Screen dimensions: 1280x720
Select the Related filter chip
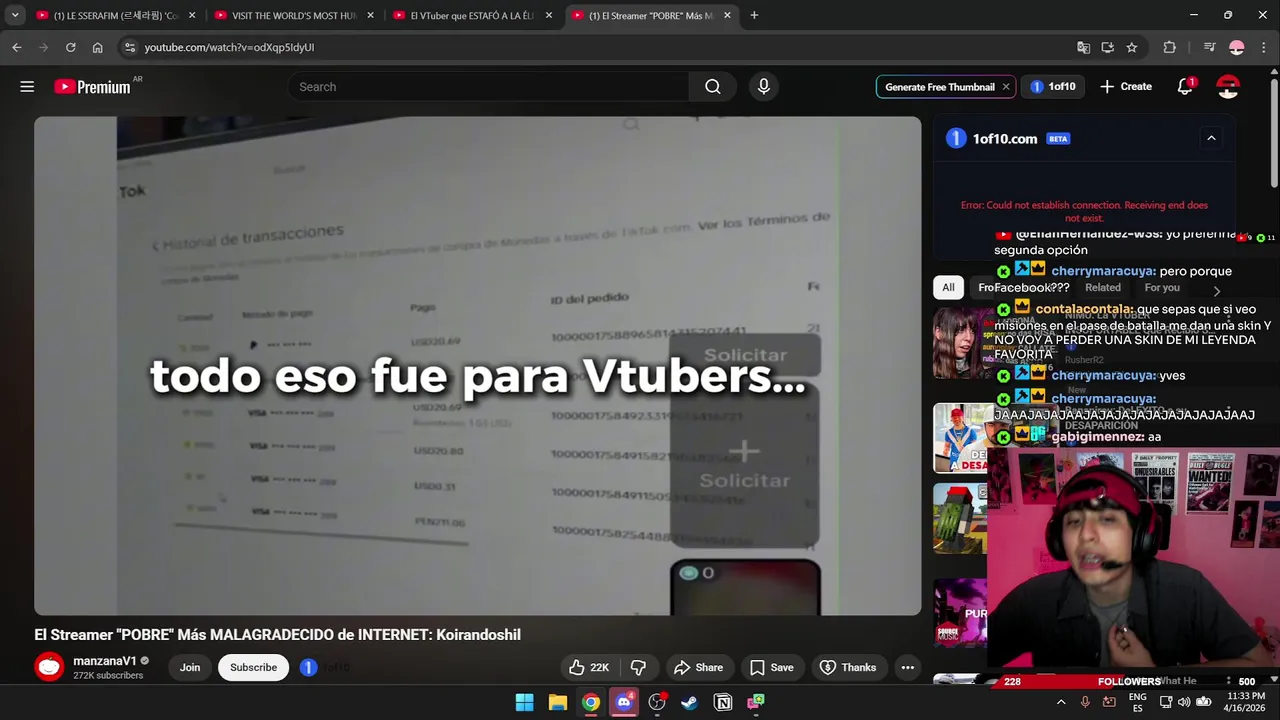pos(1103,287)
